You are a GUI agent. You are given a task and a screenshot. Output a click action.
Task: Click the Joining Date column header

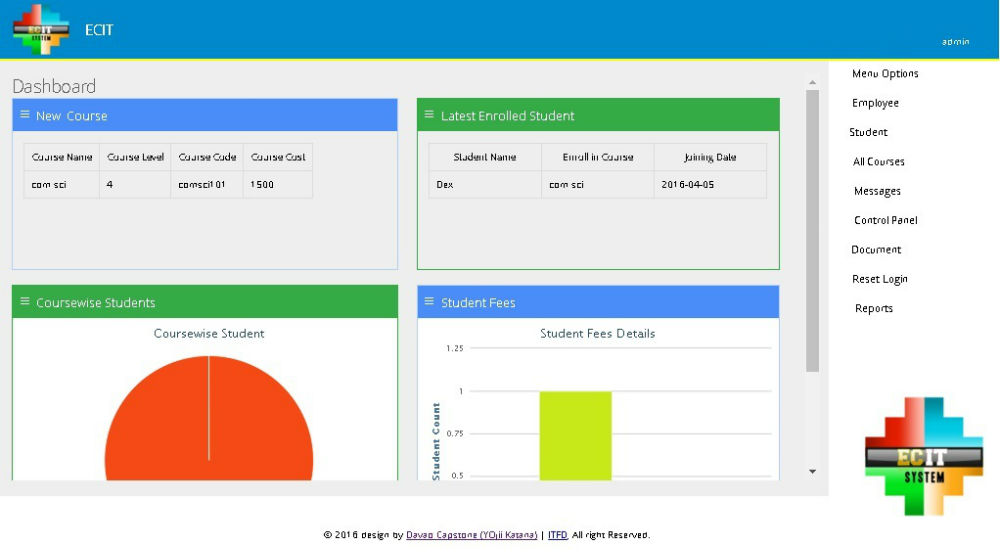tap(710, 157)
